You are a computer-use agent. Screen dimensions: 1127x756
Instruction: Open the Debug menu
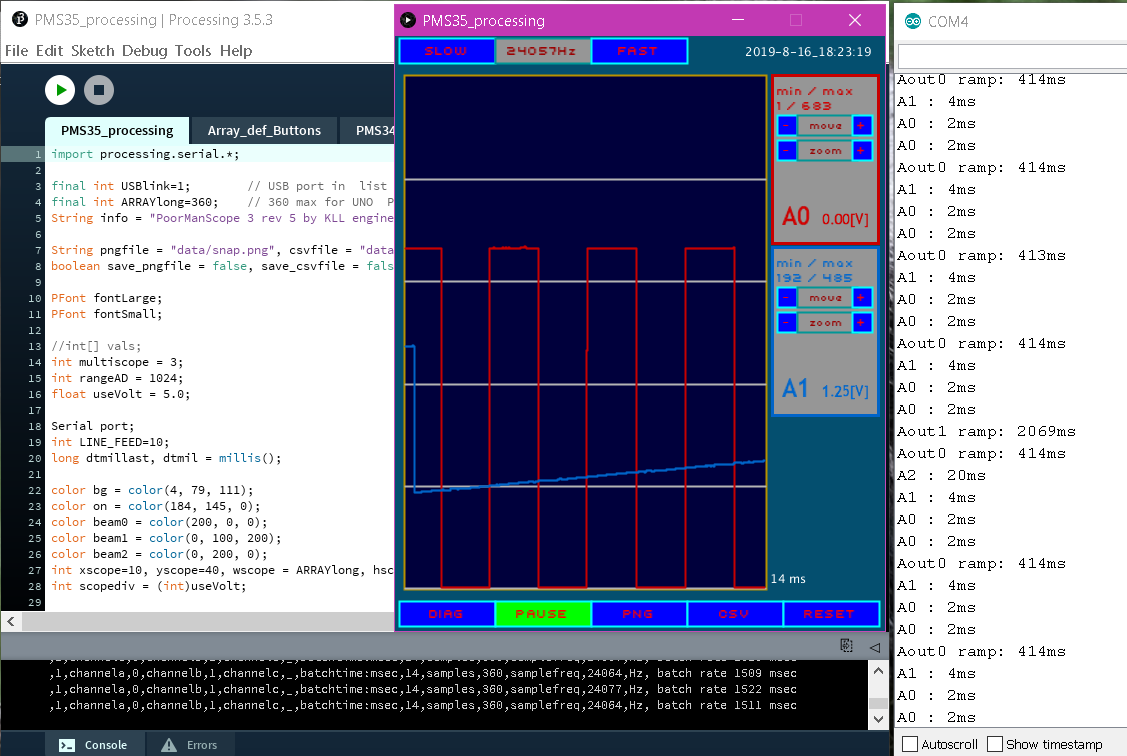145,51
